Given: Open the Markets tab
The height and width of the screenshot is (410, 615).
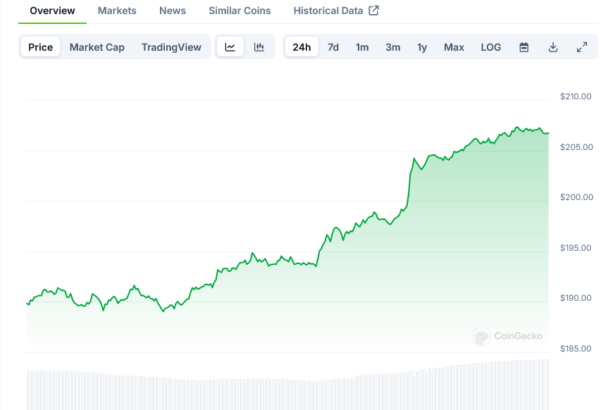Looking at the screenshot, I should tap(117, 11).
